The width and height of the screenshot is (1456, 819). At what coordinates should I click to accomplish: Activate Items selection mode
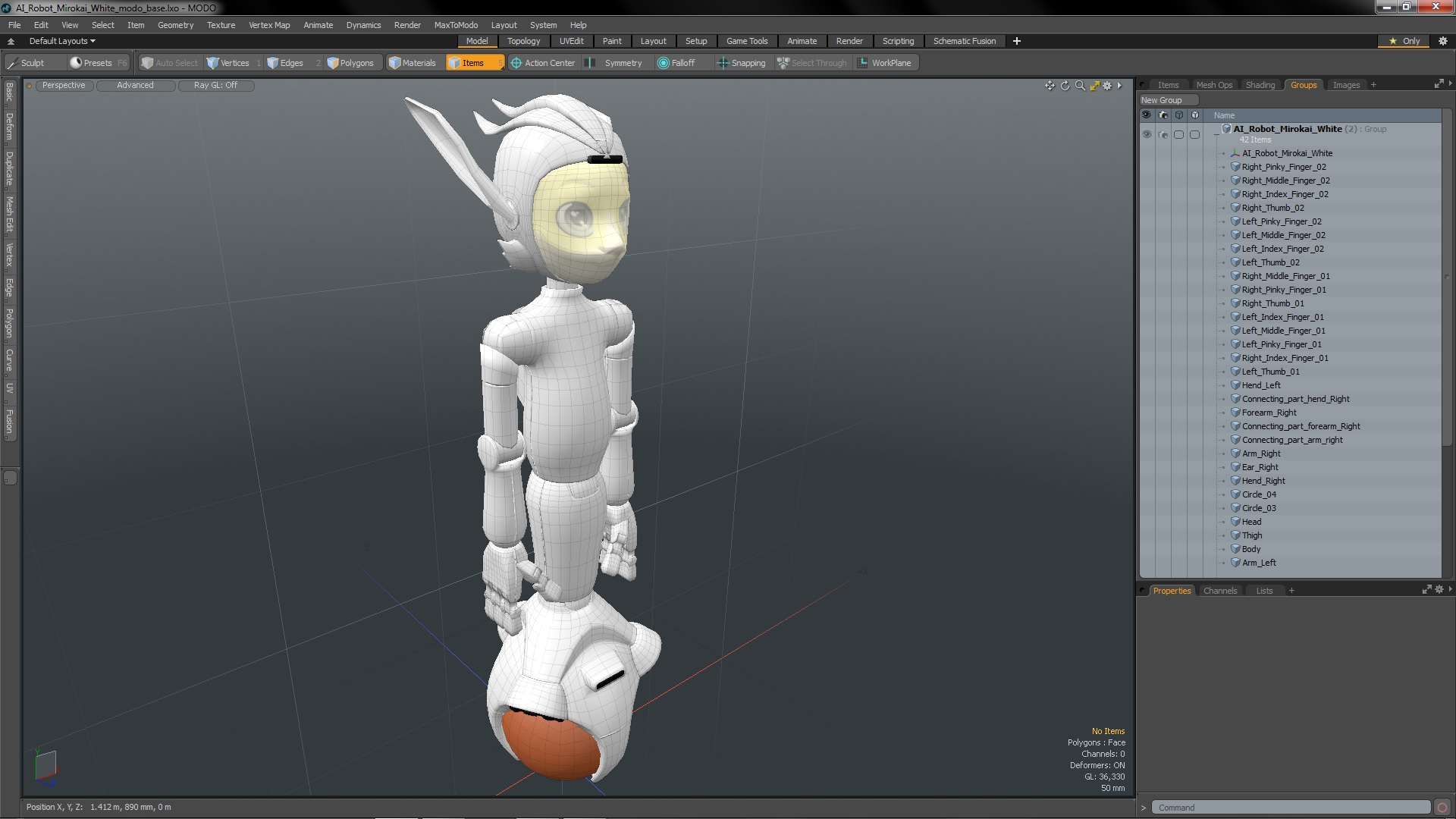point(473,63)
